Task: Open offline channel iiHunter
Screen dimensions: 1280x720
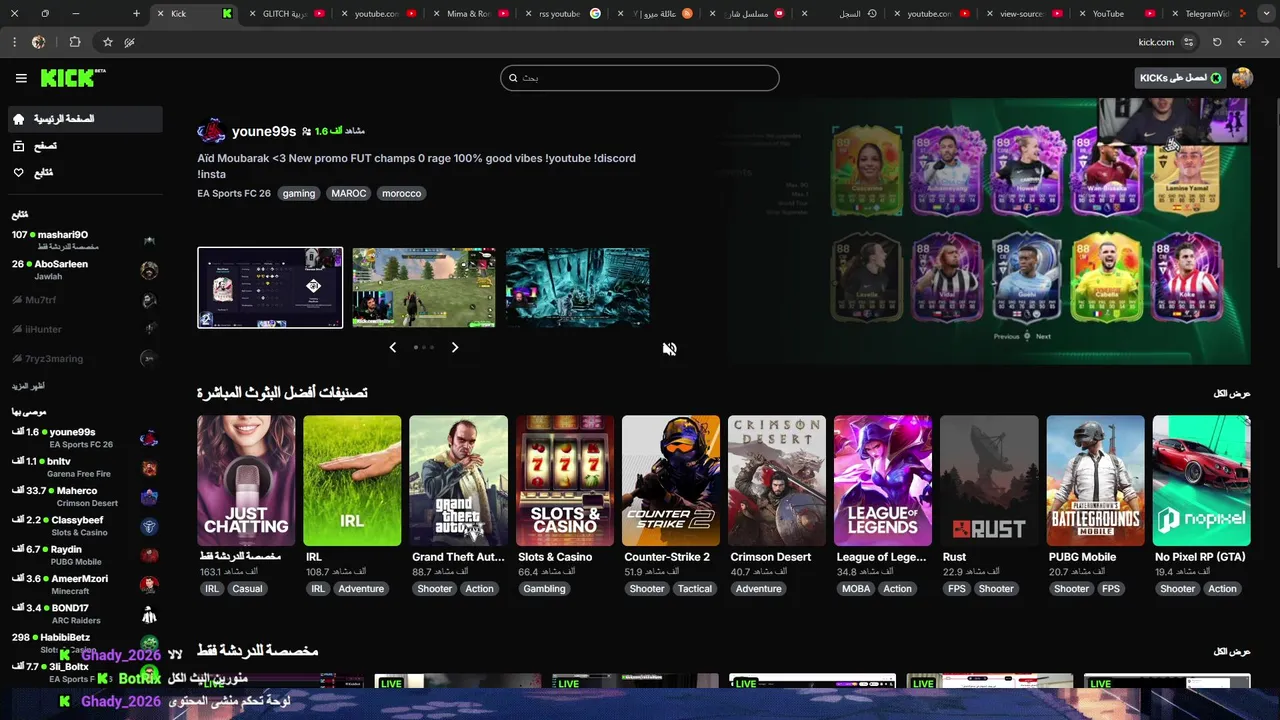Action: click(84, 328)
